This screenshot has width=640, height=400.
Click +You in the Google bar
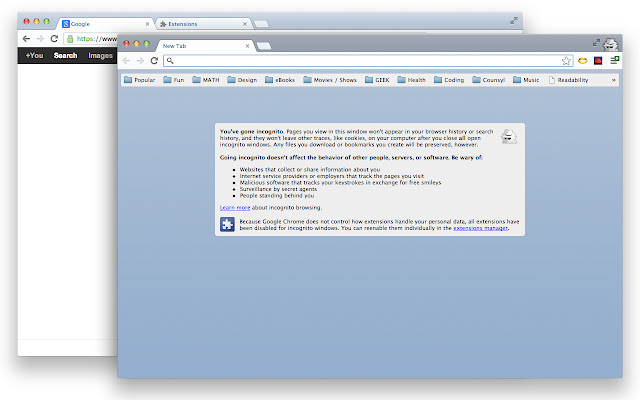(x=34, y=56)
